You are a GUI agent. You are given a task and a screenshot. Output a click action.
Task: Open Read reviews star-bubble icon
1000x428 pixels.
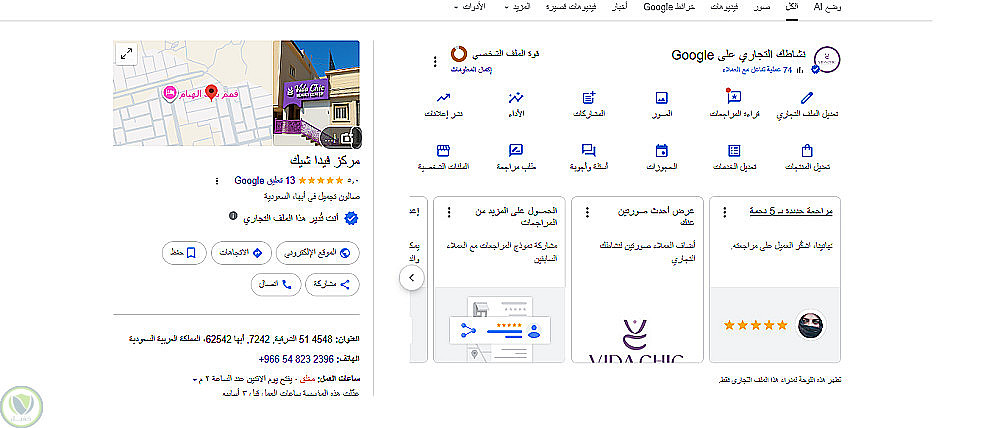734,97
